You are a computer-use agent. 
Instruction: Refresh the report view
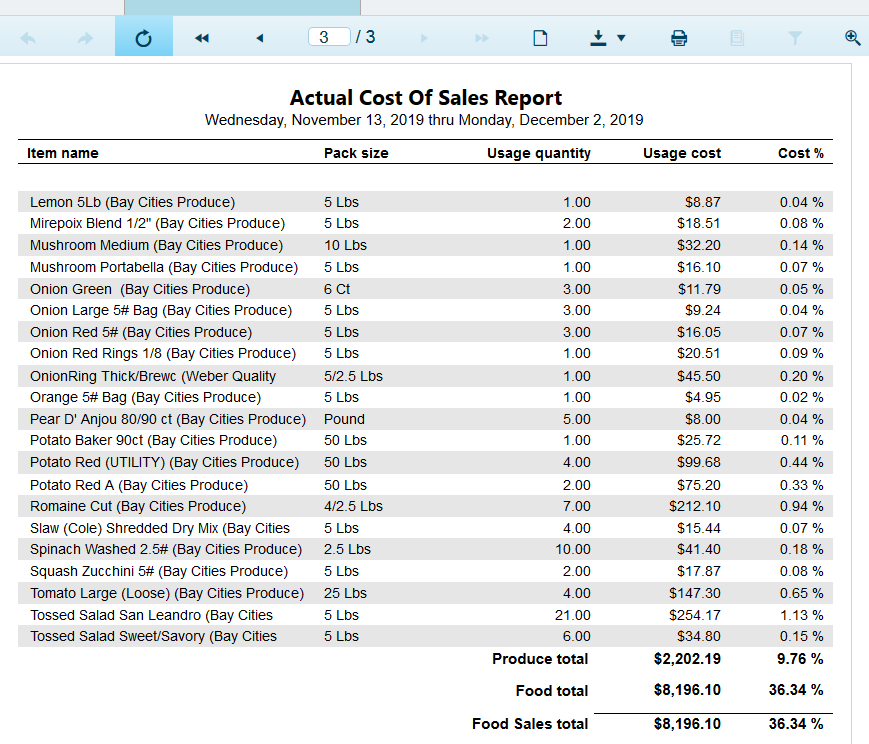[143, 37]
